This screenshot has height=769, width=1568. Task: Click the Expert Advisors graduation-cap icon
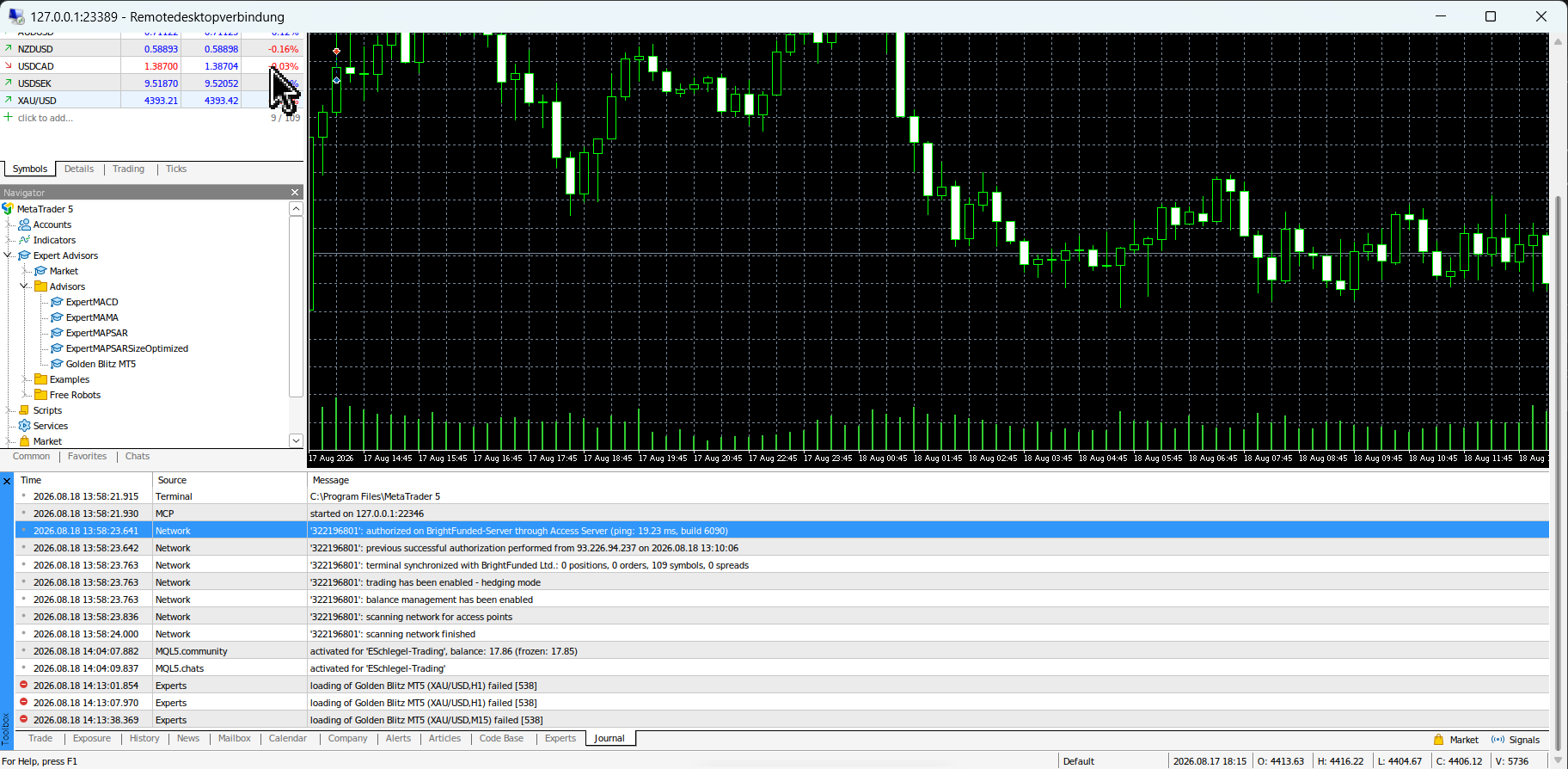tap(24, 255)
